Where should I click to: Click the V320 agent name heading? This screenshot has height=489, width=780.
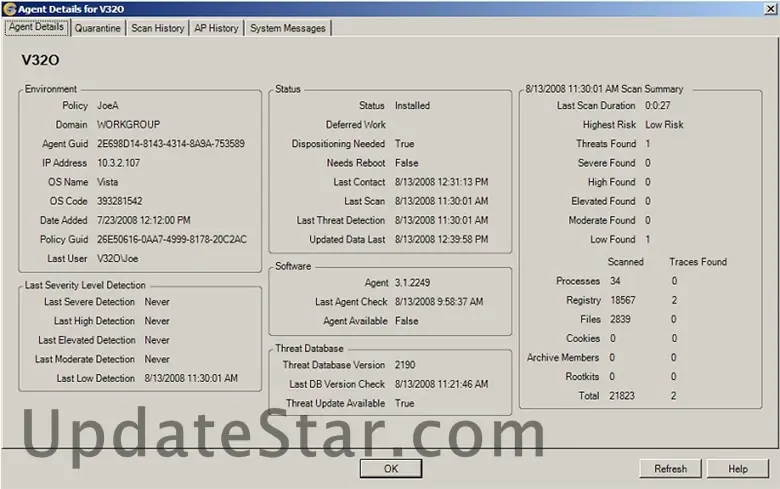[40, 60]
